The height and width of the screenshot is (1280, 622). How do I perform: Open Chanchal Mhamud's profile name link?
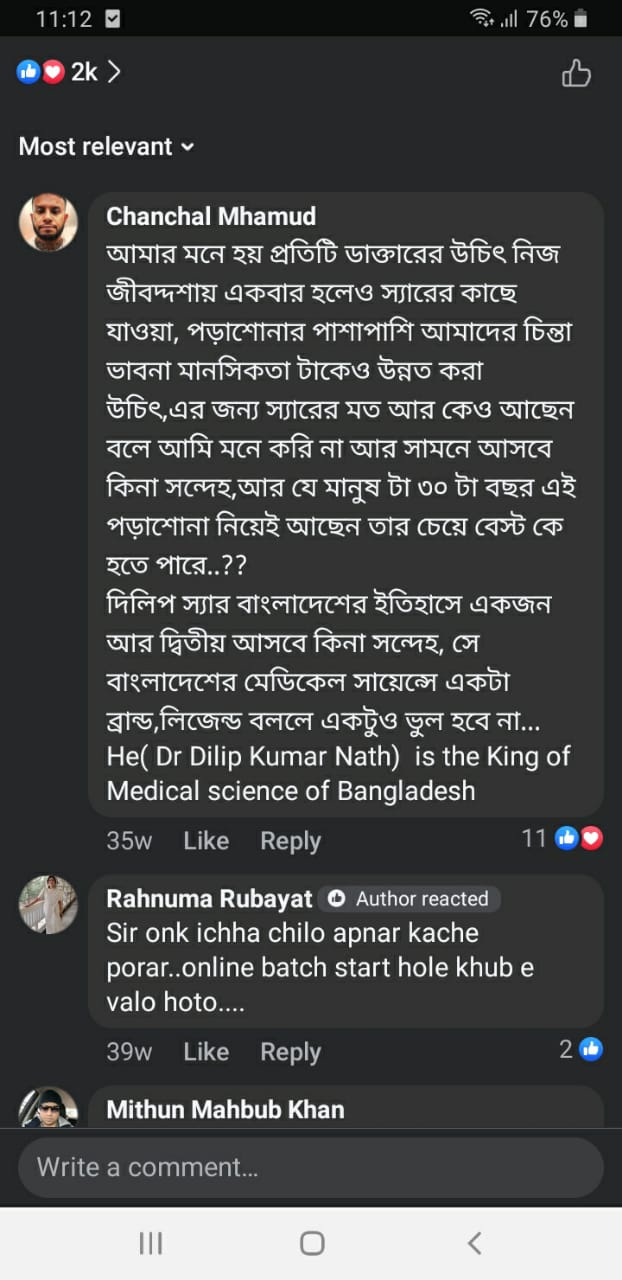pos(211,216)
